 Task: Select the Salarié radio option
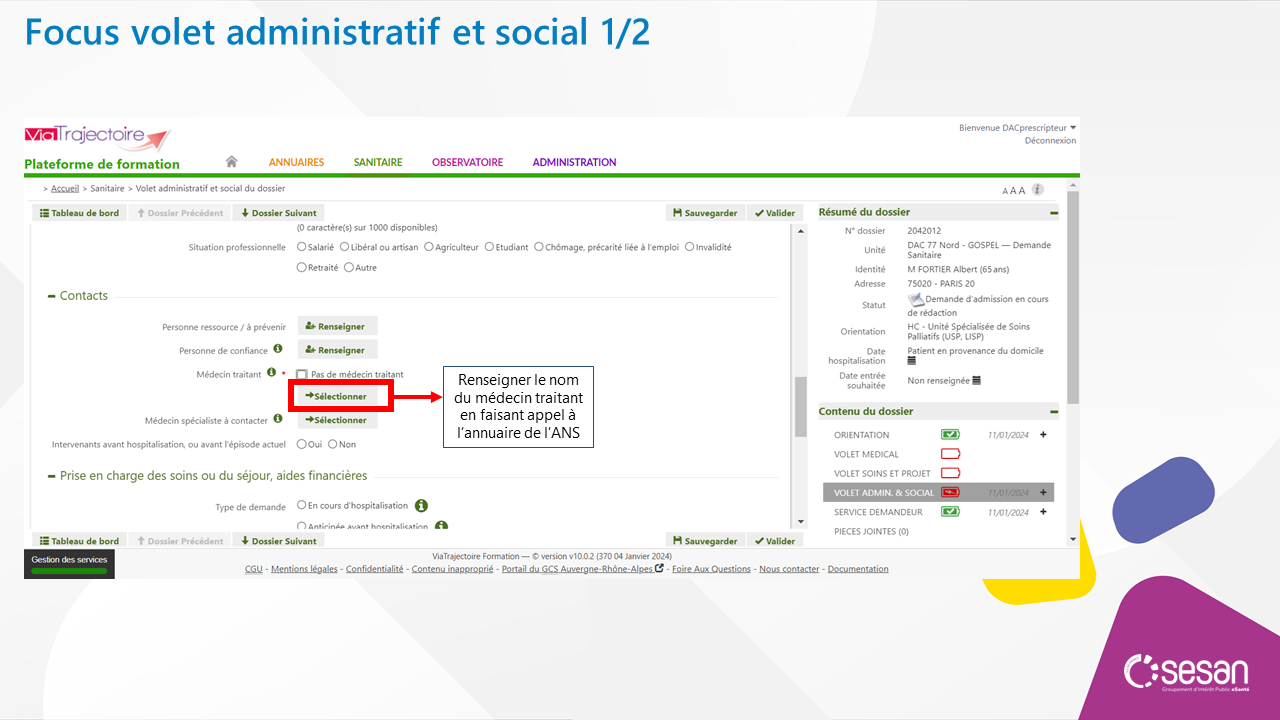(302, 247)
